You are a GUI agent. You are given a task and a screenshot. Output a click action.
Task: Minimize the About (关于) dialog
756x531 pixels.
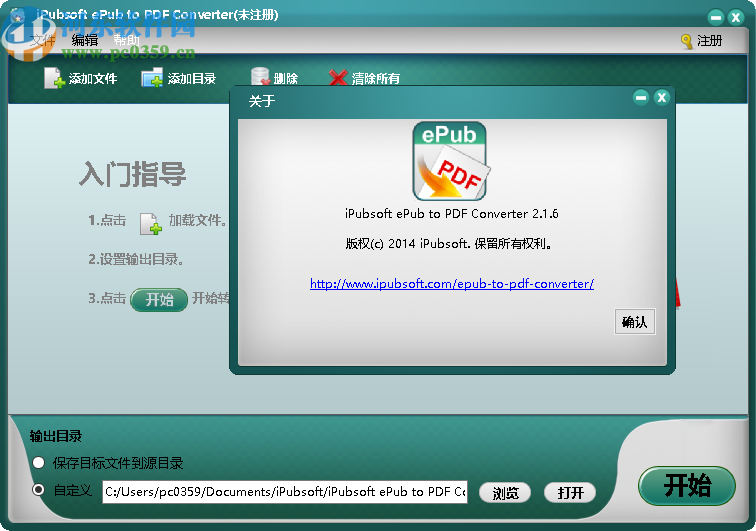pos(641,98)
